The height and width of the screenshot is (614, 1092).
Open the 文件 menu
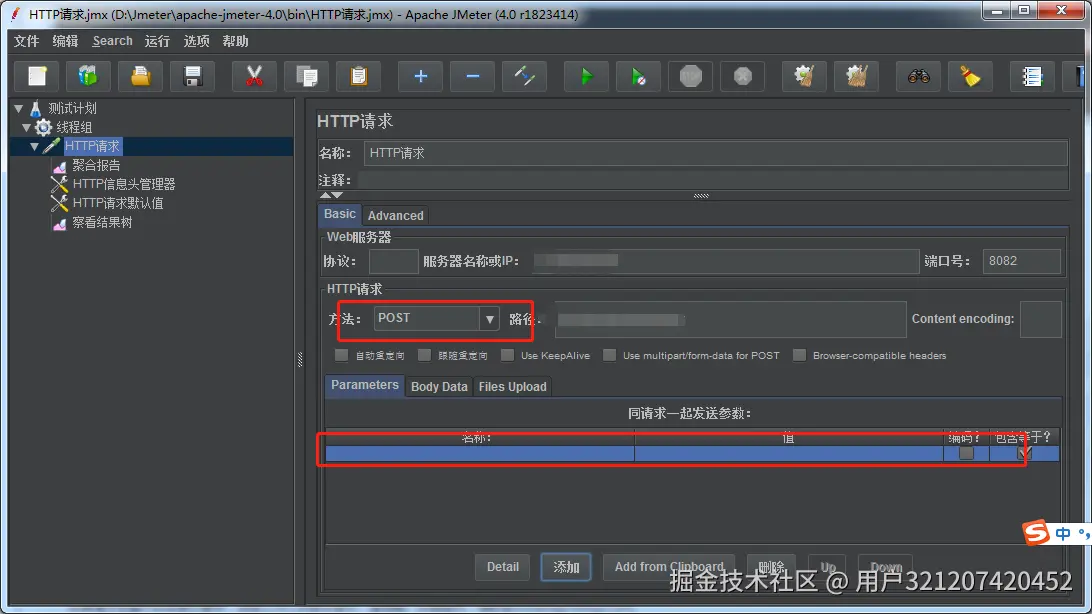(x=26, y=41)
